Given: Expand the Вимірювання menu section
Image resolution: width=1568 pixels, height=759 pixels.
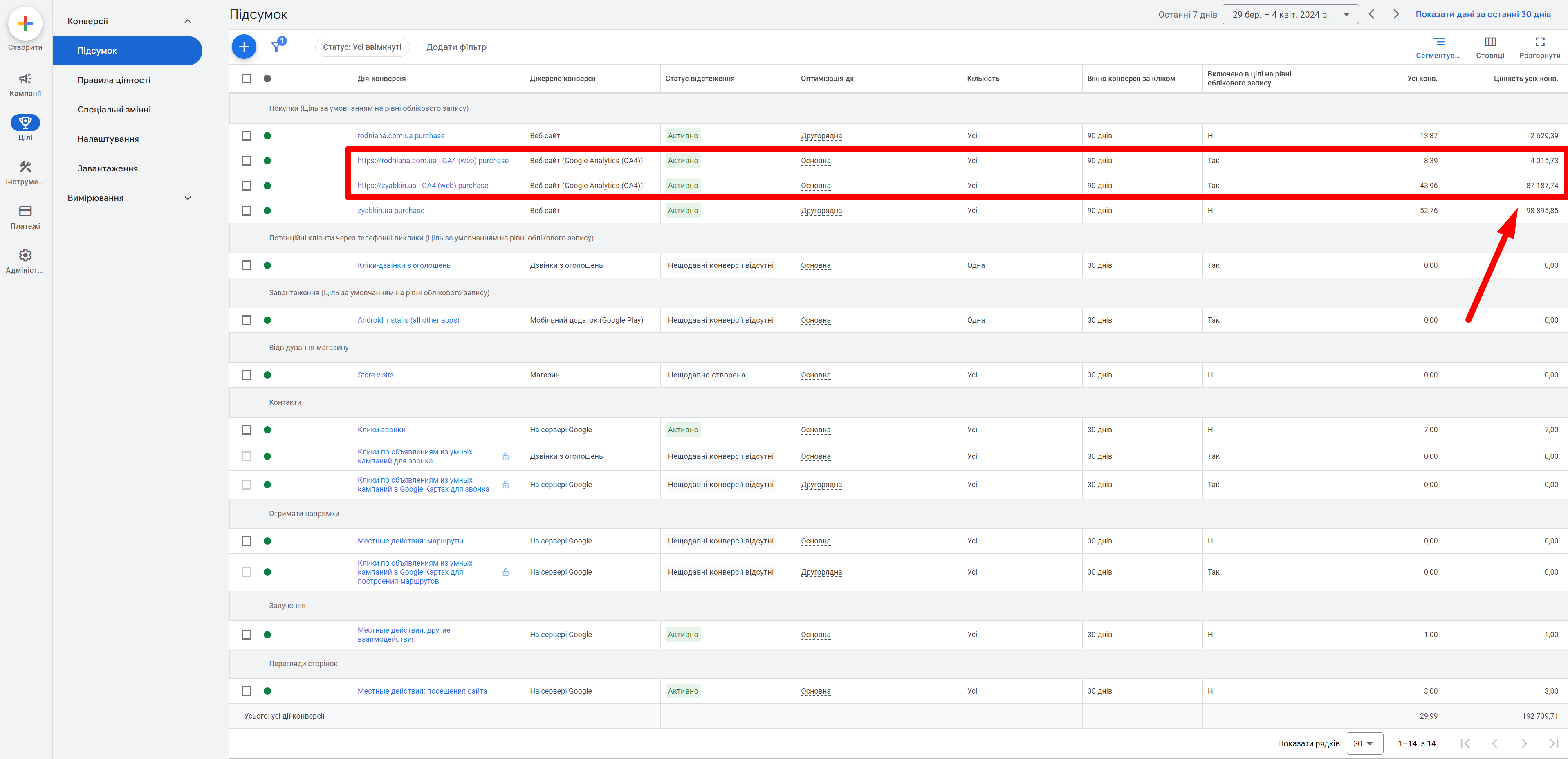Looking at the screenshot, I should click(188, 198).
